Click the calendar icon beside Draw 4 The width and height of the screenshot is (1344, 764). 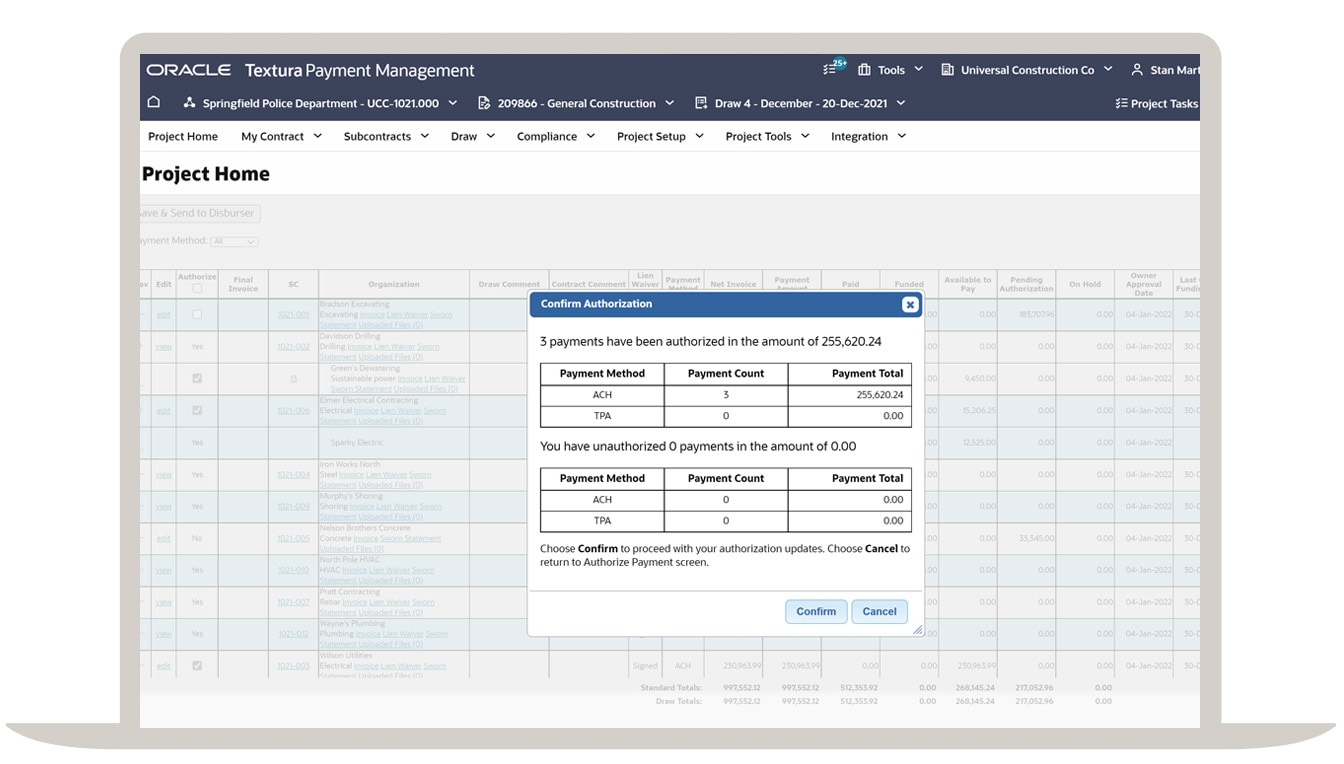[x=700, y=103]
